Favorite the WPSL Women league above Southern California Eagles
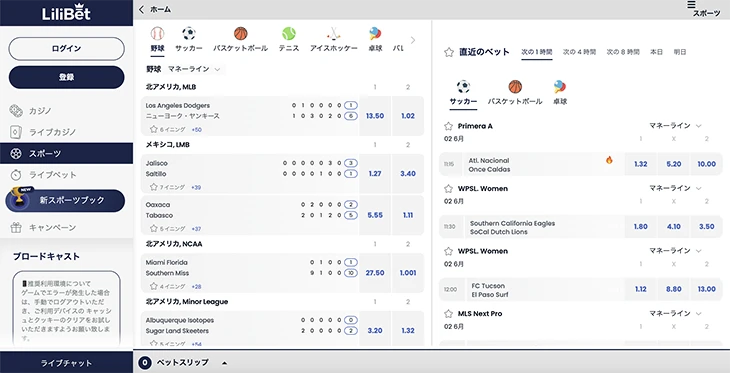Screen dimensions: 730x373 click(448, 189)
